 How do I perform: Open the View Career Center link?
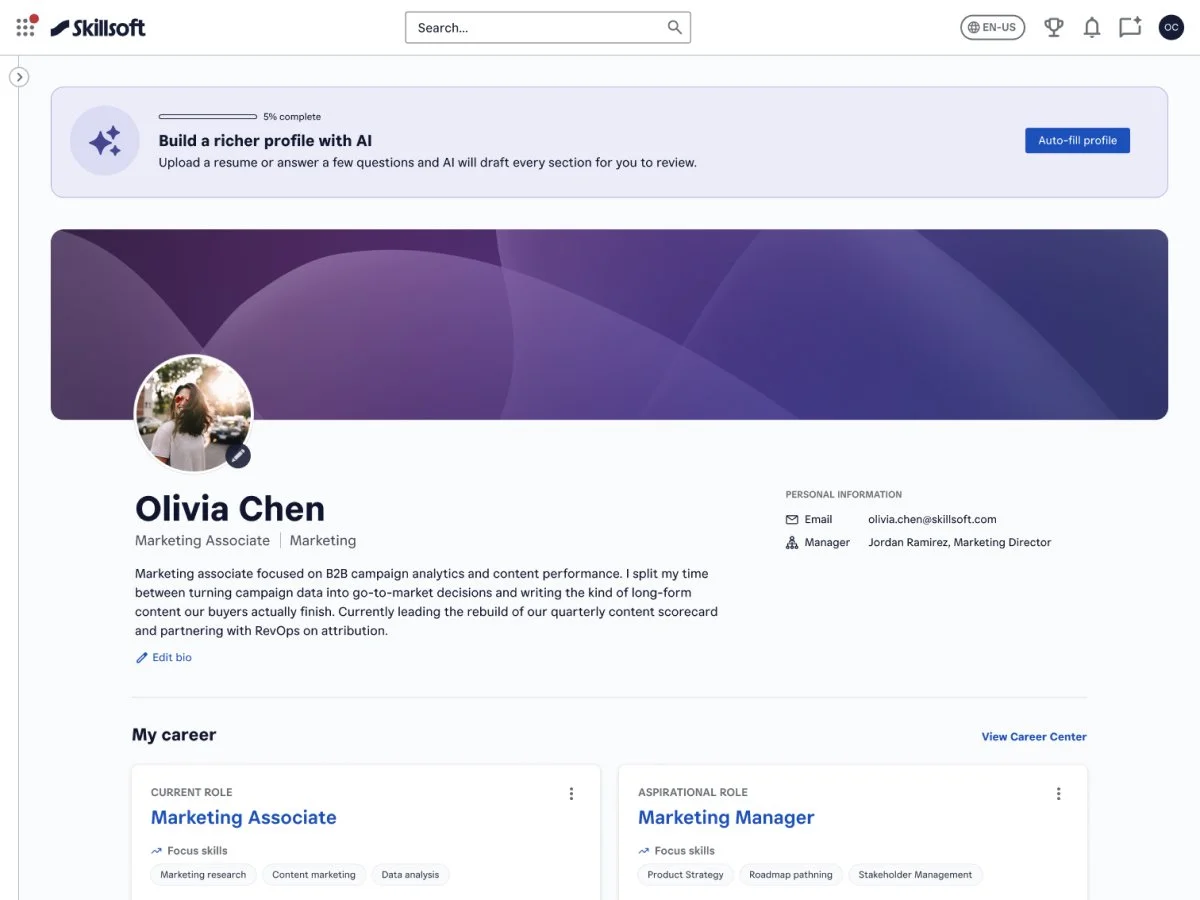[1034, 737]
